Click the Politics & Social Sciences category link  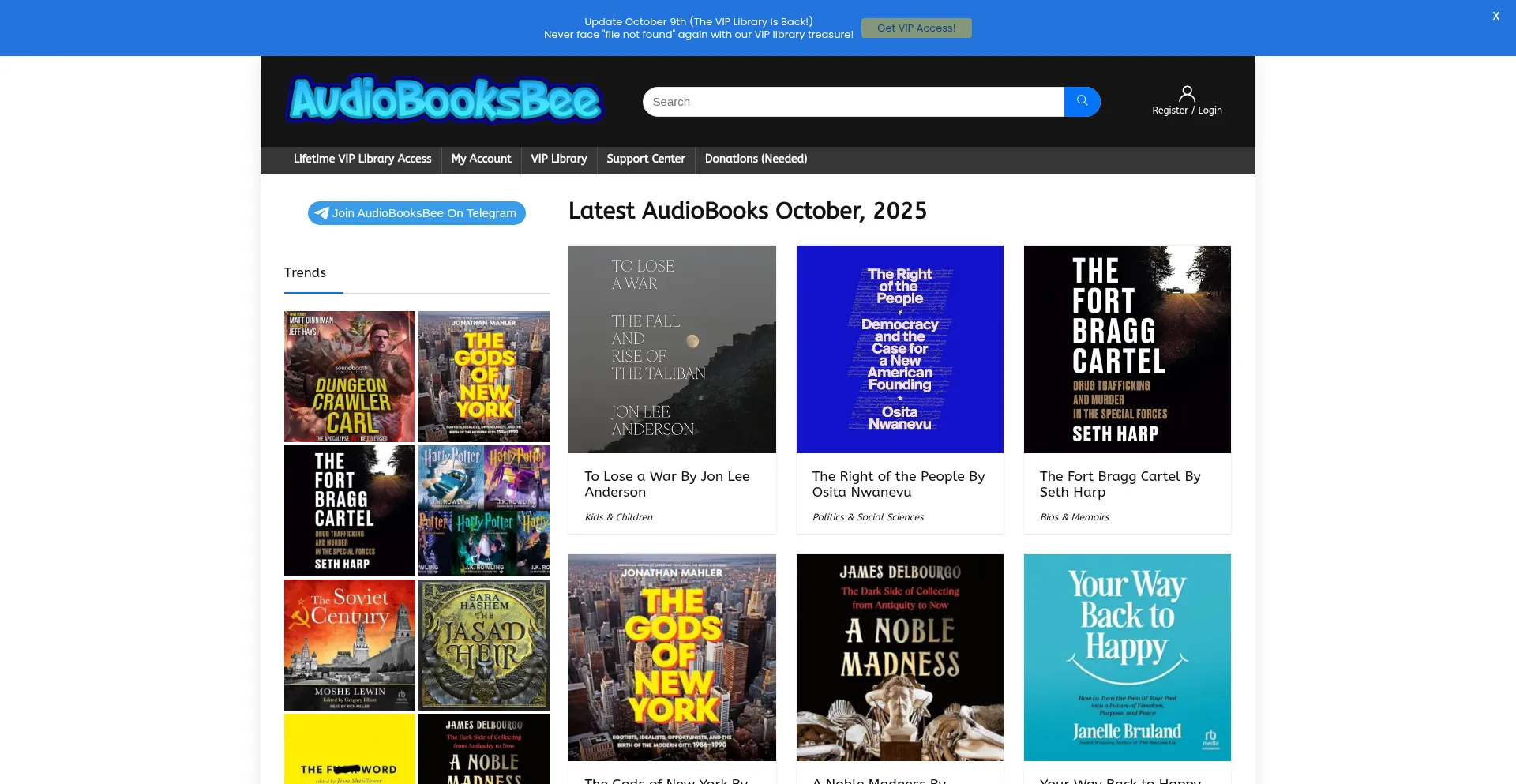click(868, 517)
